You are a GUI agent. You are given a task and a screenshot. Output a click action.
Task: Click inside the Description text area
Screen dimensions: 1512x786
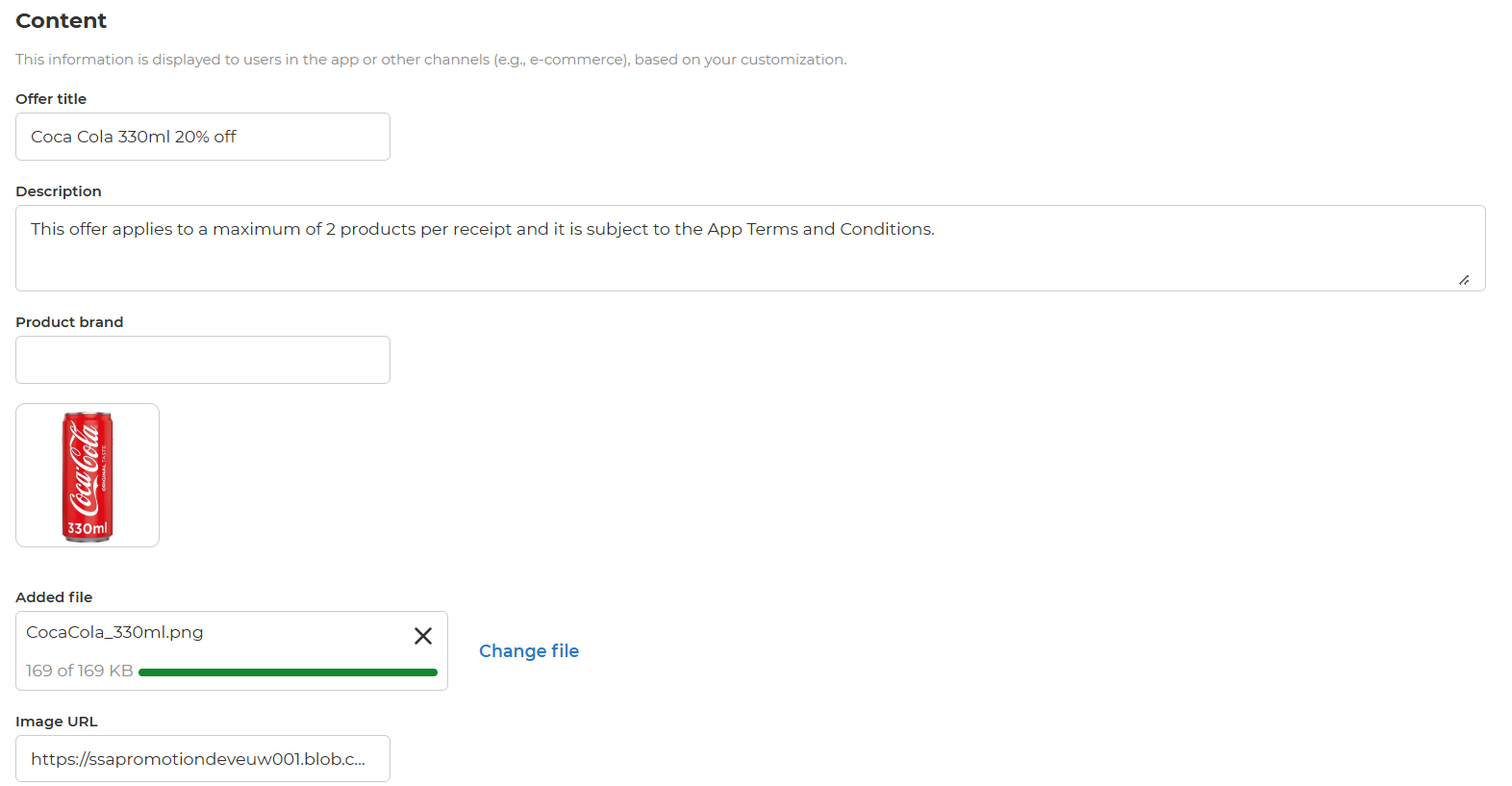pyautogui.click(x=750, y=248)
